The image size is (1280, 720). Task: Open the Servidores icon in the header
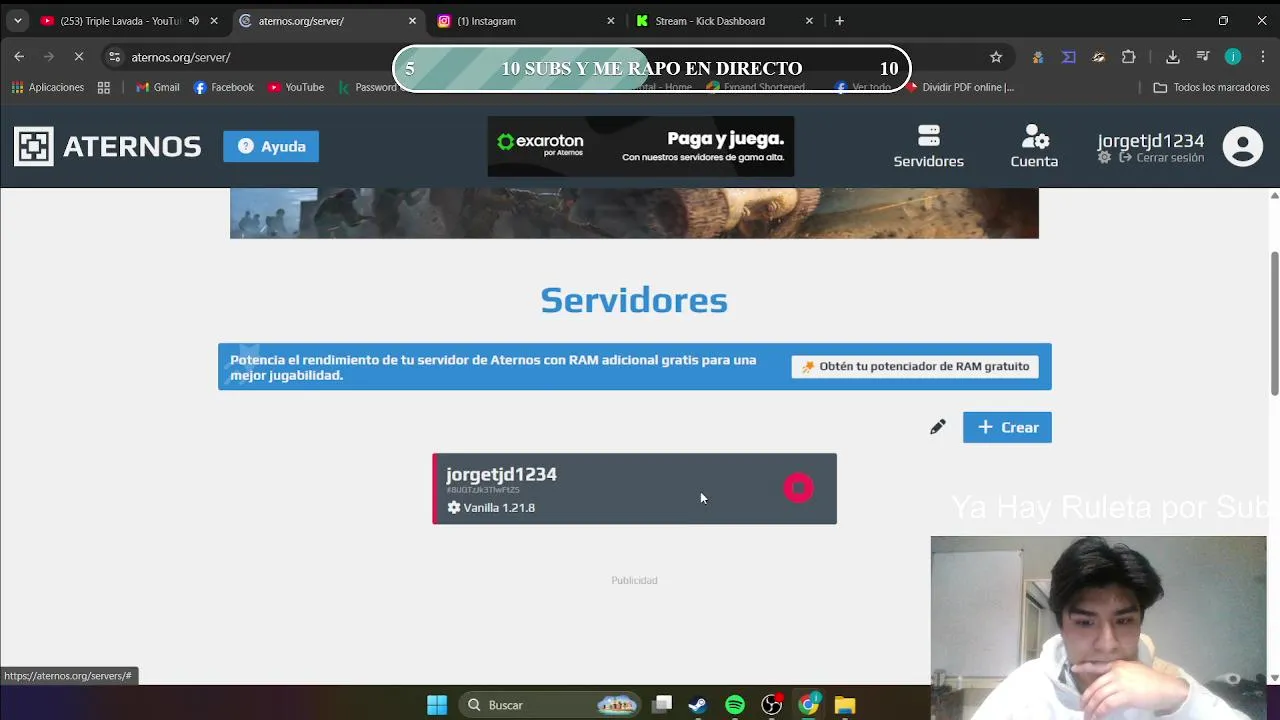pyautogui.click(x=928, y=146)
